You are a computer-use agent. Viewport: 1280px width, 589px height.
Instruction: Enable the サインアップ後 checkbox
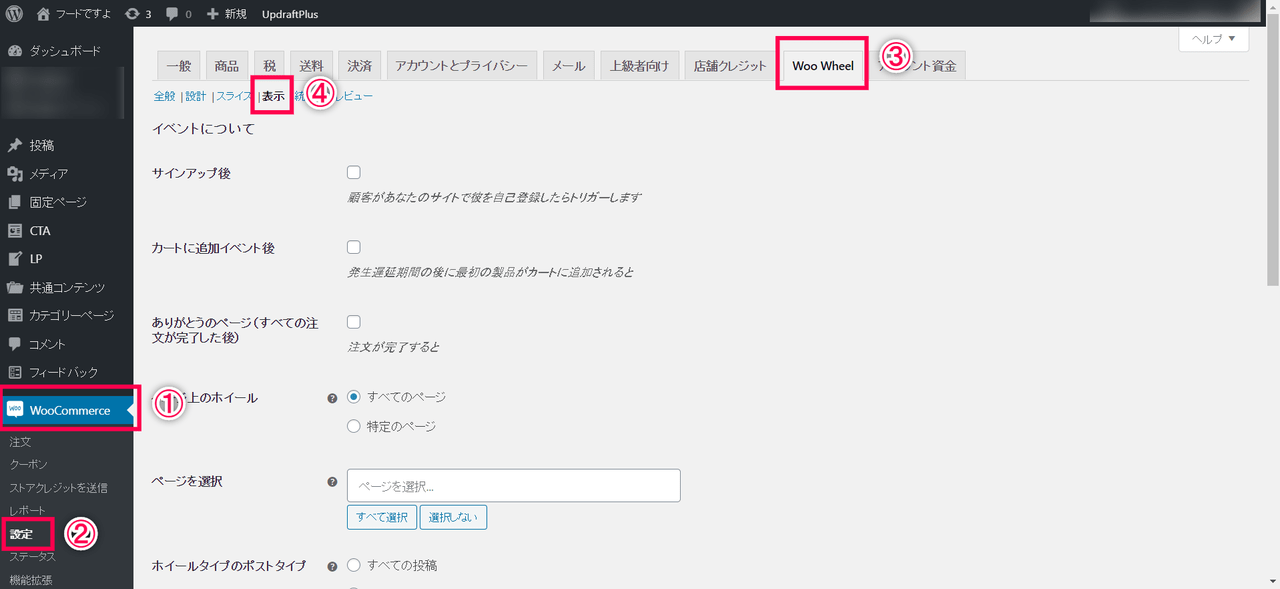tap(354, 172)
